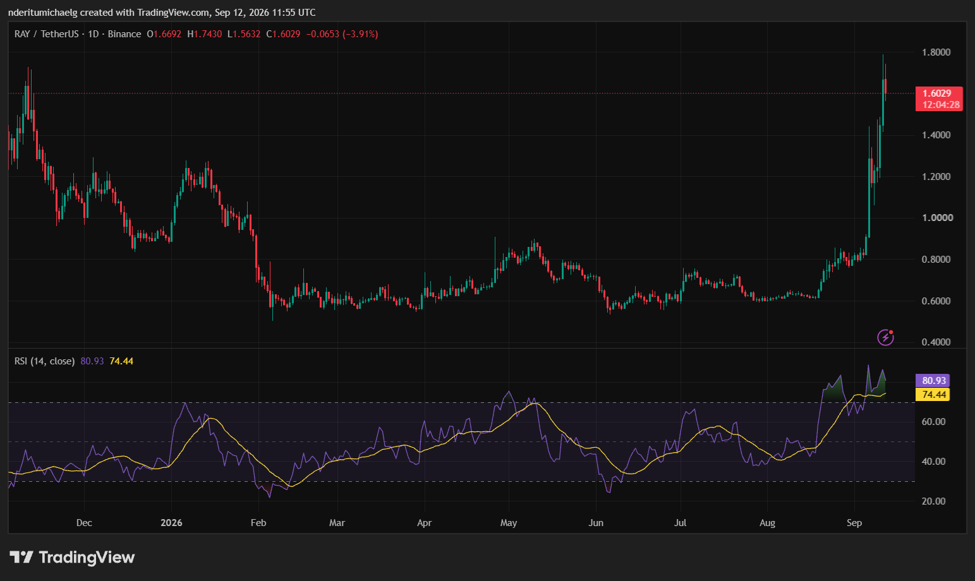Viewport: 975px width, 581px height.
Task: Click the Sep label on time axis
Action: (854, 523)
